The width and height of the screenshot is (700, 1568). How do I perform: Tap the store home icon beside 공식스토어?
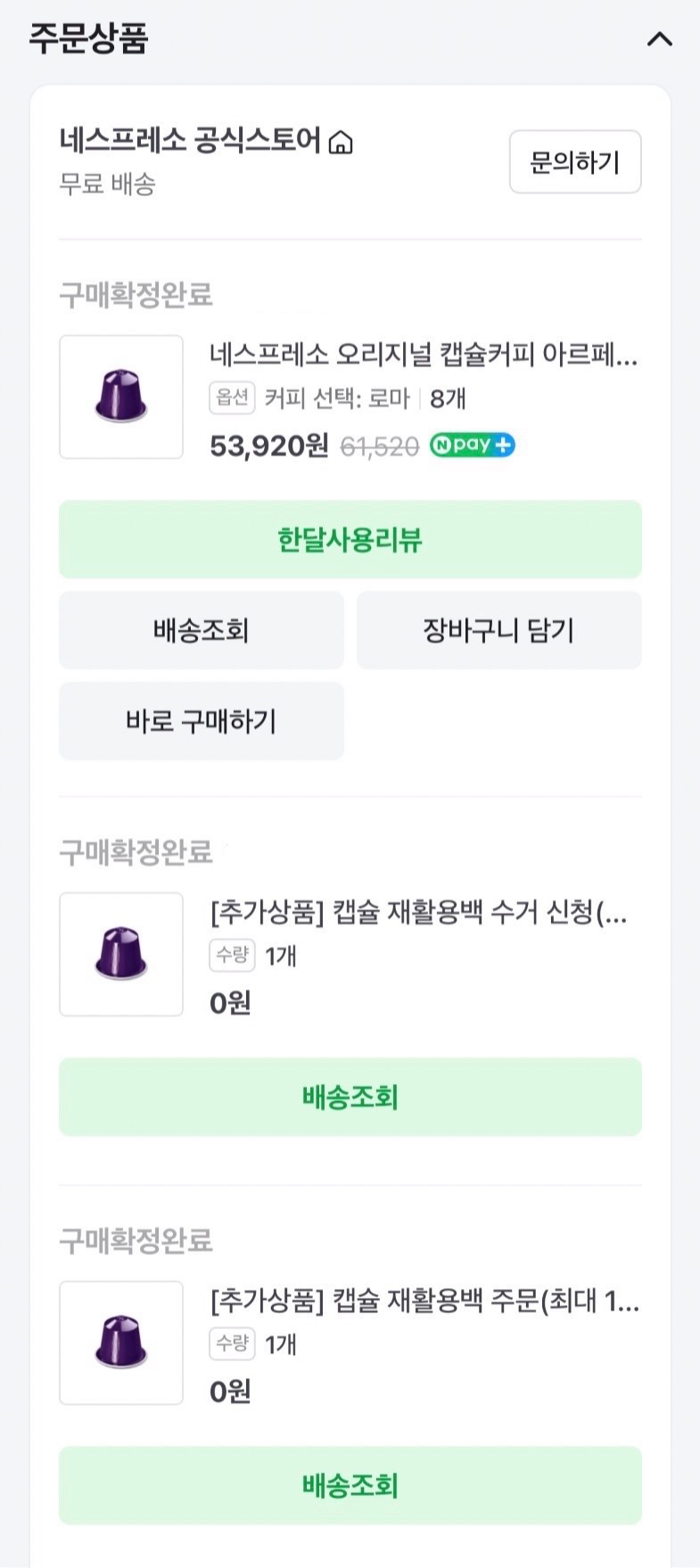341,143
